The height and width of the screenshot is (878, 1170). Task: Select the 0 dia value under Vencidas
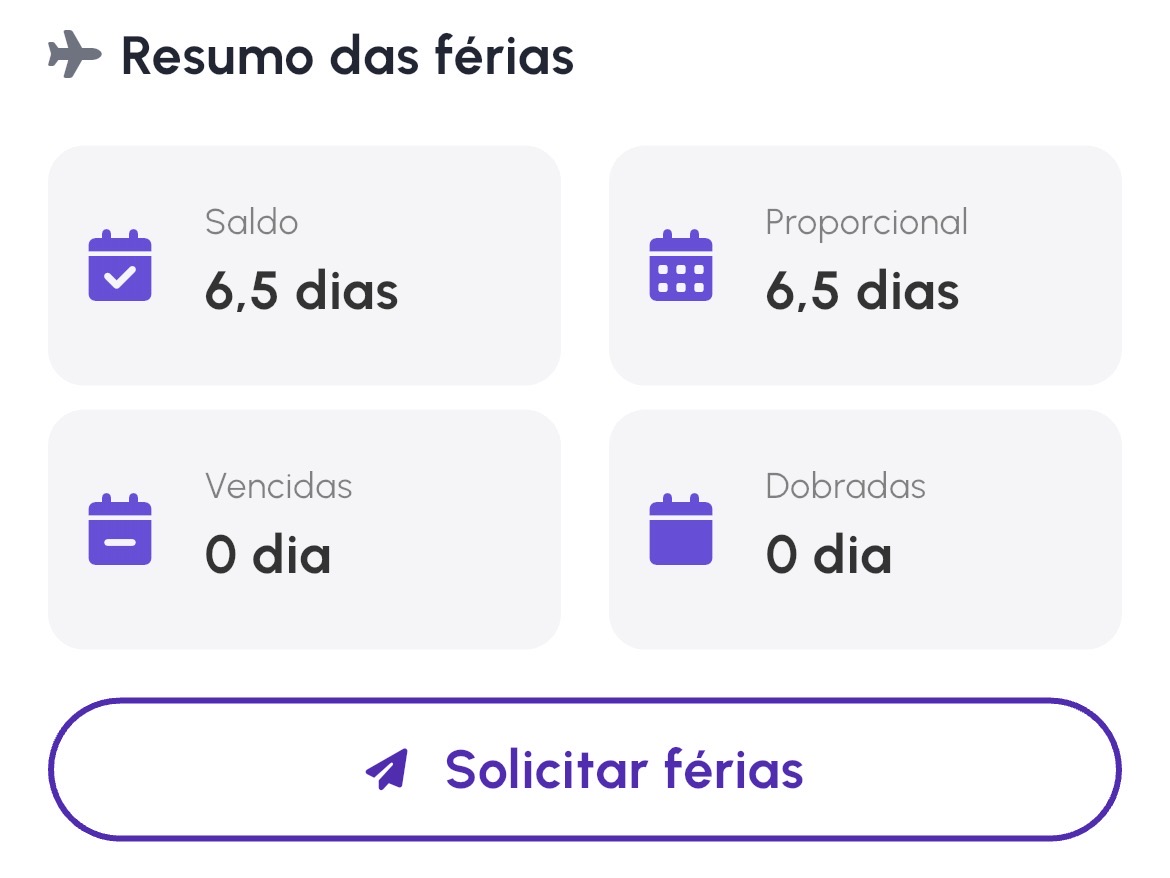268,556
